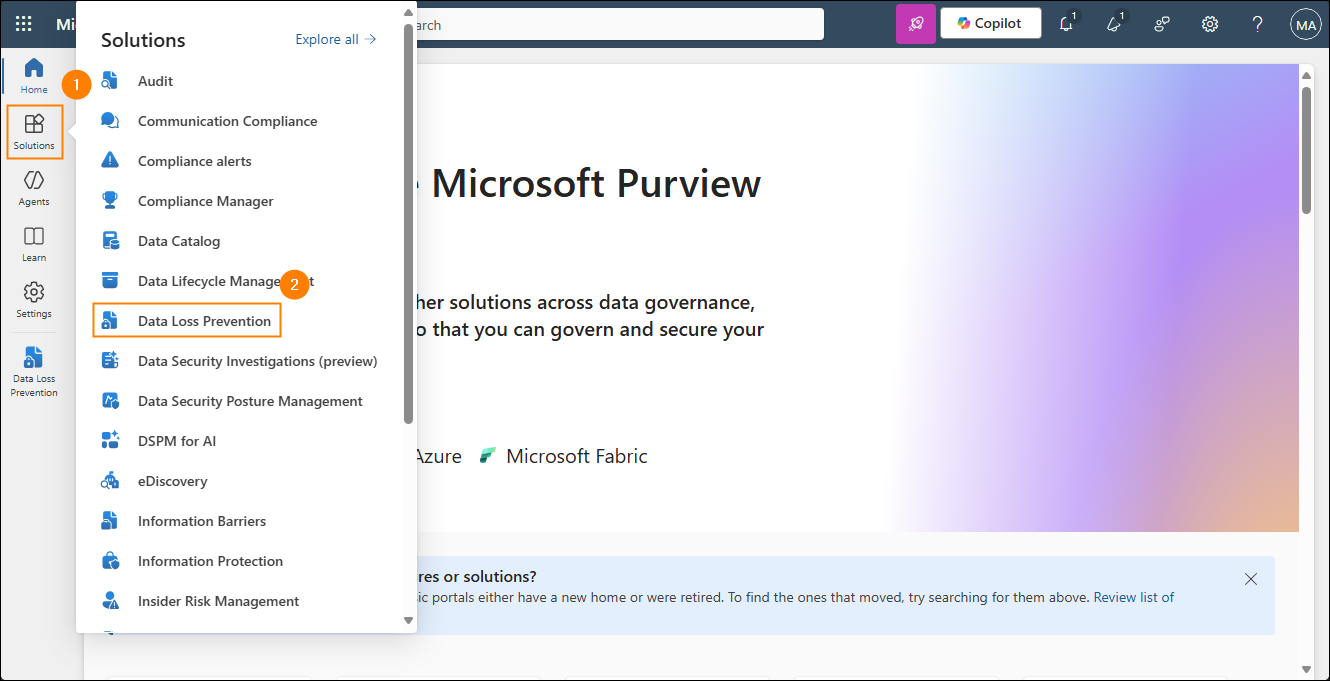This screenshot has height=681, width=1330.
Task: Open Learn in the left rail
Action: coord(34,244)
